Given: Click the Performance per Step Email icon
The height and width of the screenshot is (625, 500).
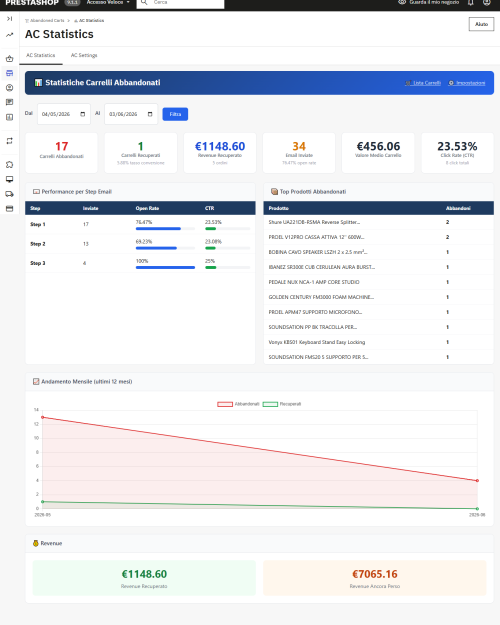Looking at the screenshot, I should tap(36, 192).
